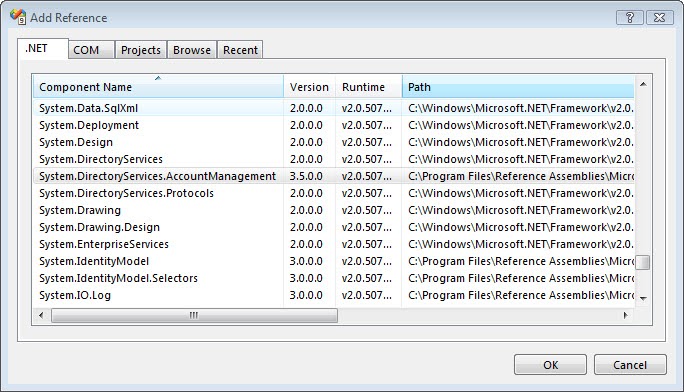This screenshot has width=684, height=392.
Task: Click the vertical scrollbar down arrow
Action: click(x=643, y=299)
